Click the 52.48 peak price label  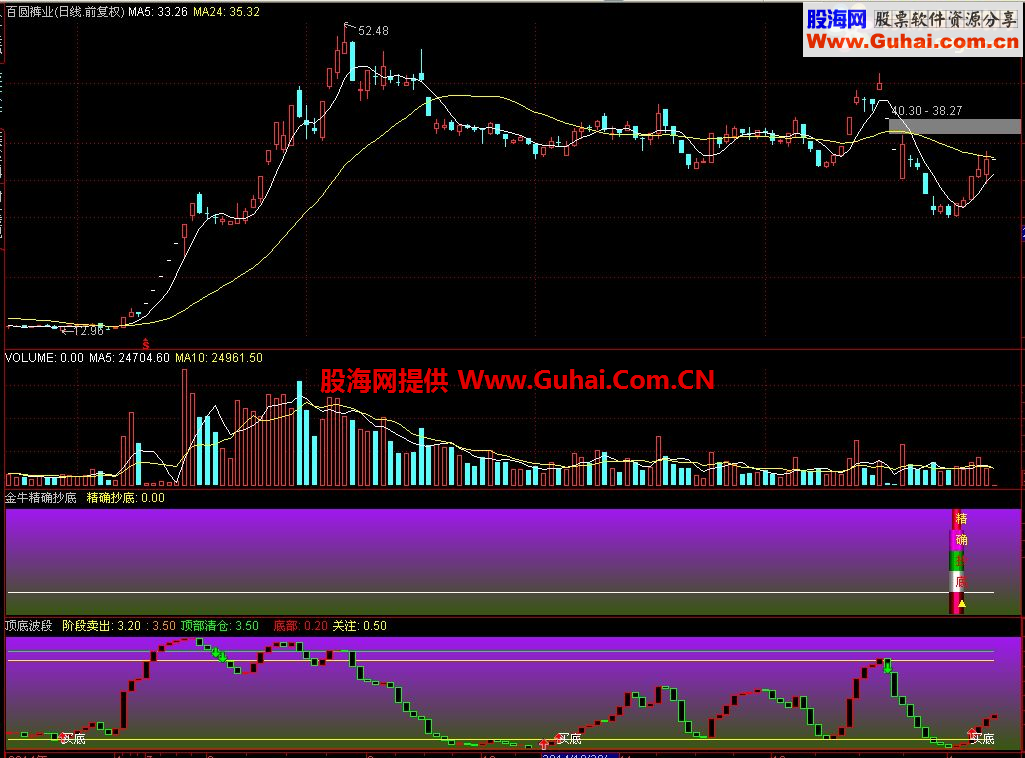373,31
